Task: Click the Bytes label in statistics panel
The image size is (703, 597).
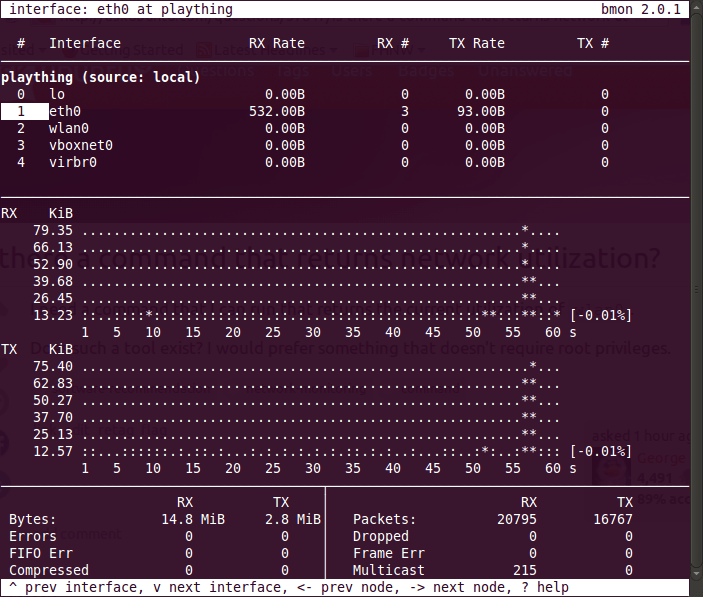Action: 33,519
